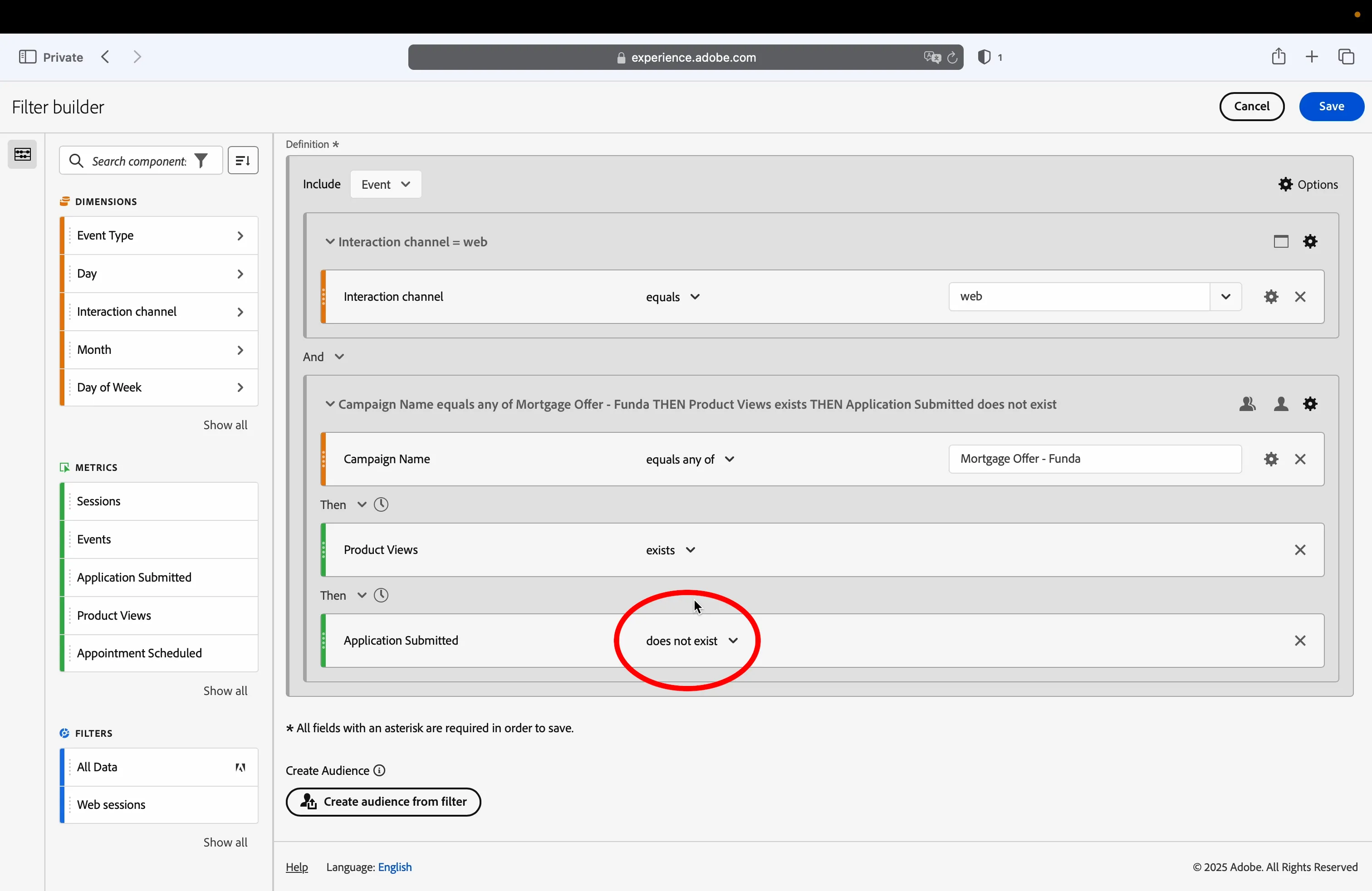The height and width of the screenshot is (891, 1372).
Task: Collapse the Campaign Name sequence container
Action: [x=330, y=404]
